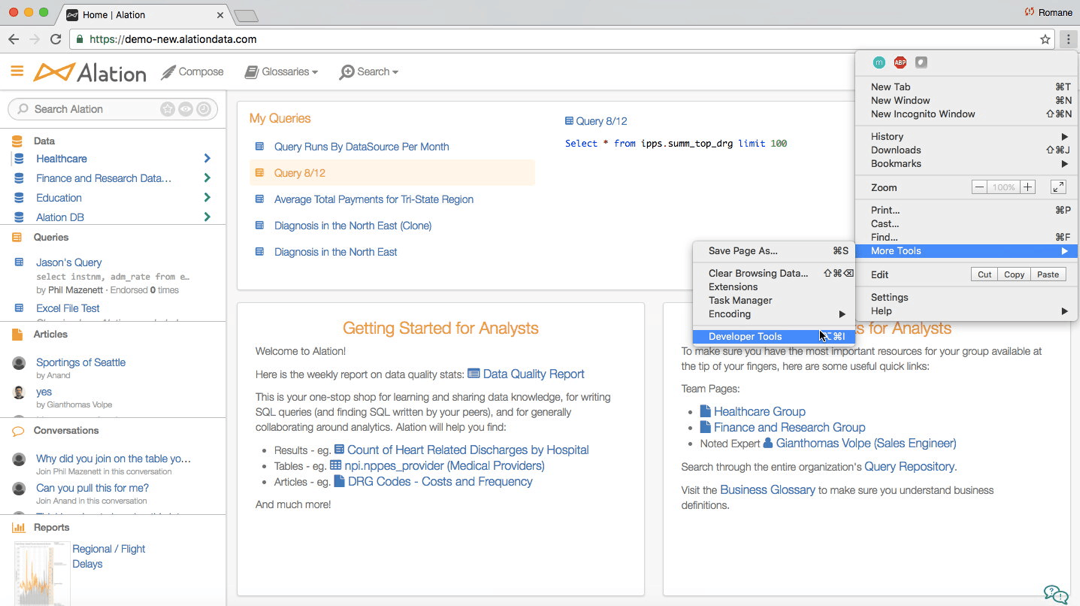Click the Reports bar chart icon
The height and width of the screenshot is (606, 1080).
pyautogui.click(x=19, y=527)
